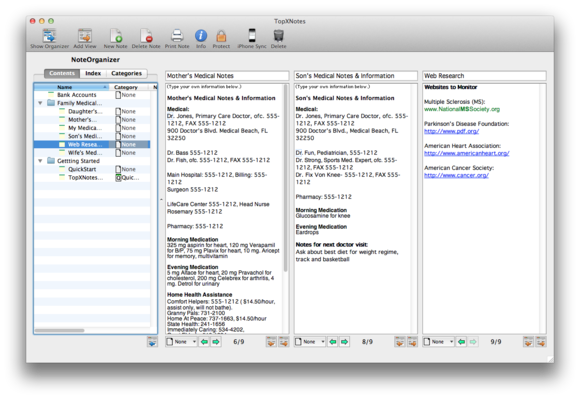Click the Protect padlock icon

(221, 36)
